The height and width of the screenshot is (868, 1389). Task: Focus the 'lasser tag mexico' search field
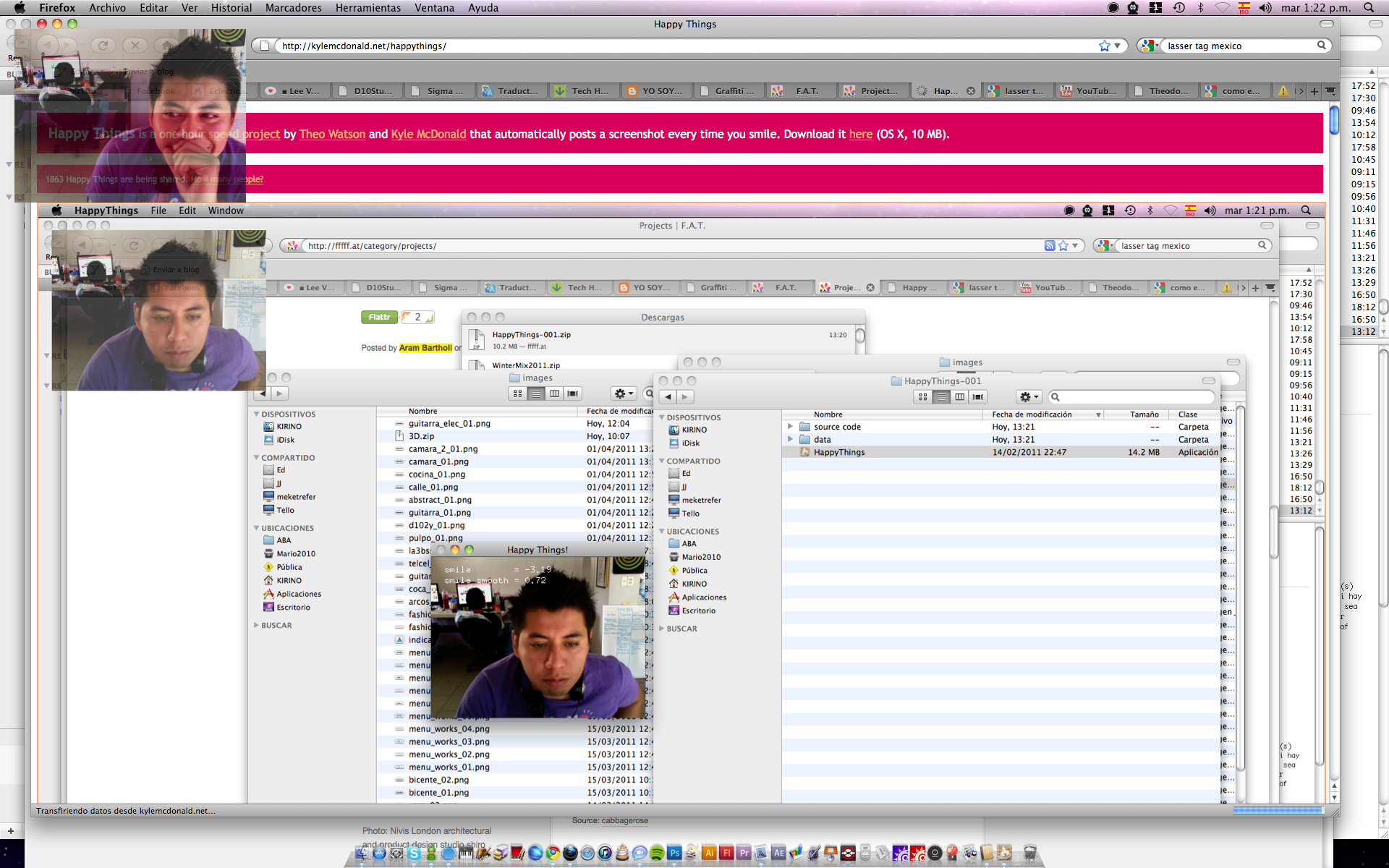point(1239,46)
